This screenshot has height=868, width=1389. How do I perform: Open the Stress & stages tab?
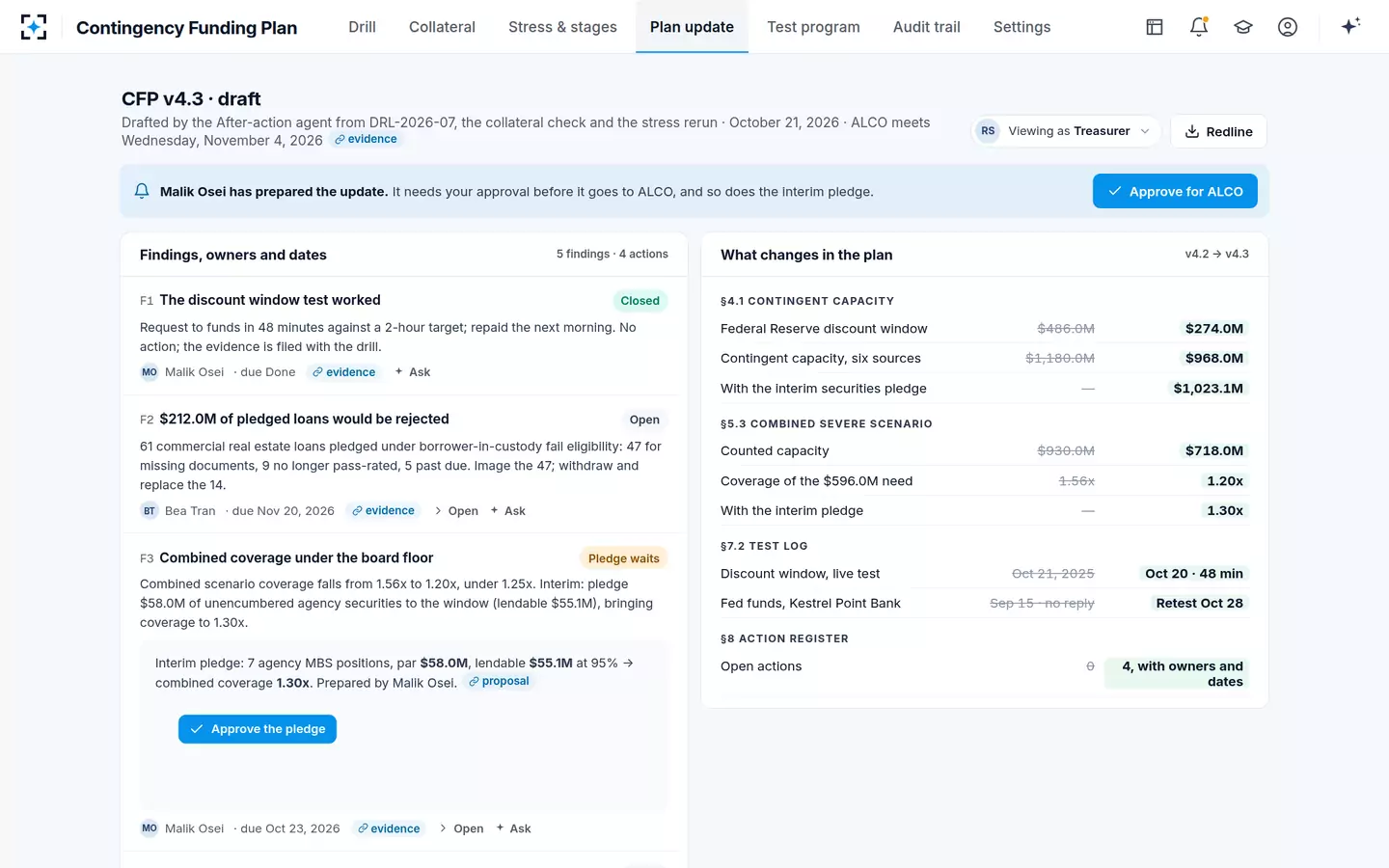point(562,27)
